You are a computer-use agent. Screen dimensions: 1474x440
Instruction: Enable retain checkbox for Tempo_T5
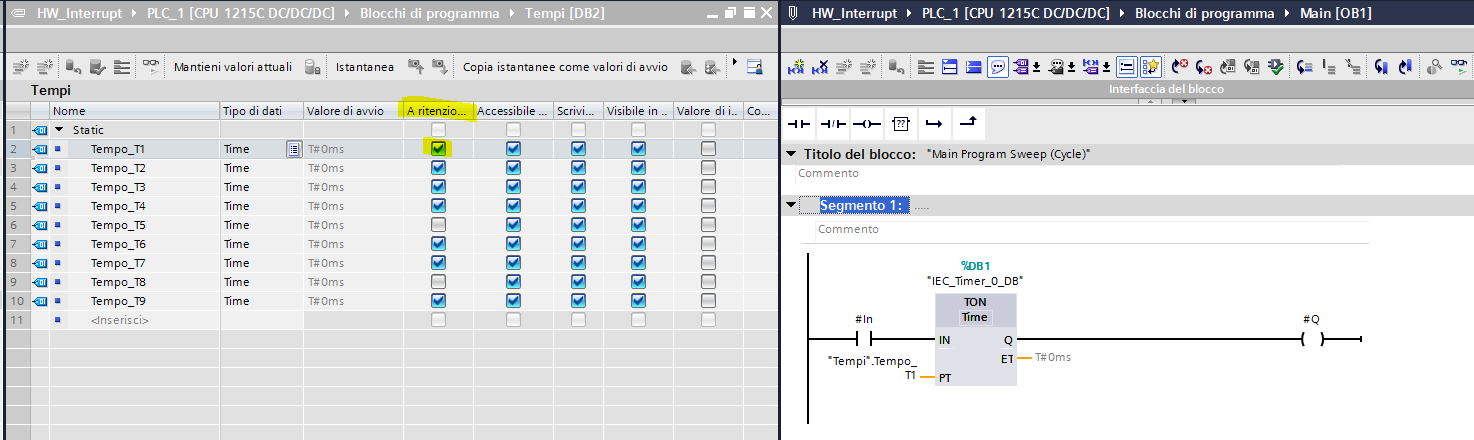click(438, 225)
